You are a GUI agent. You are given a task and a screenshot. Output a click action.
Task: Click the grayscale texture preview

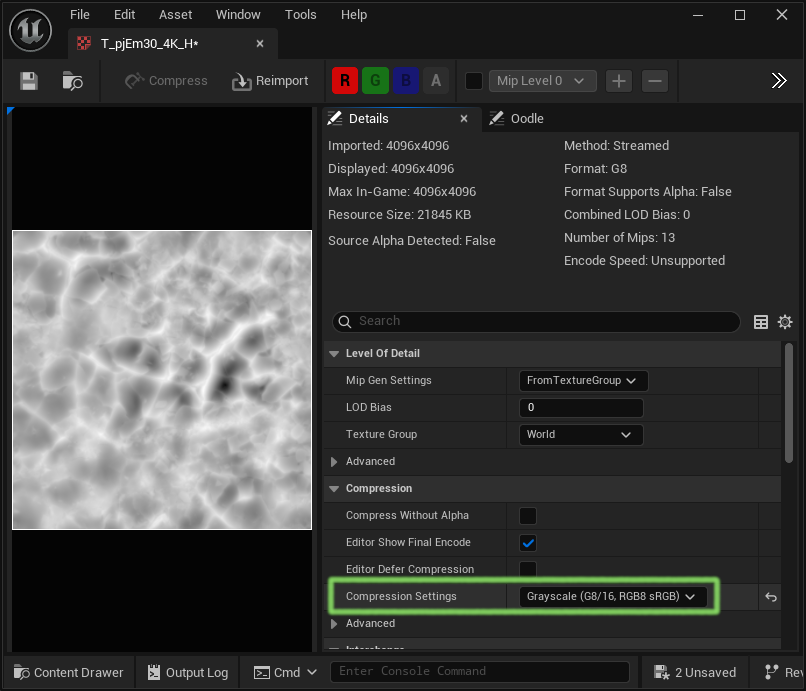coord(162,379)
